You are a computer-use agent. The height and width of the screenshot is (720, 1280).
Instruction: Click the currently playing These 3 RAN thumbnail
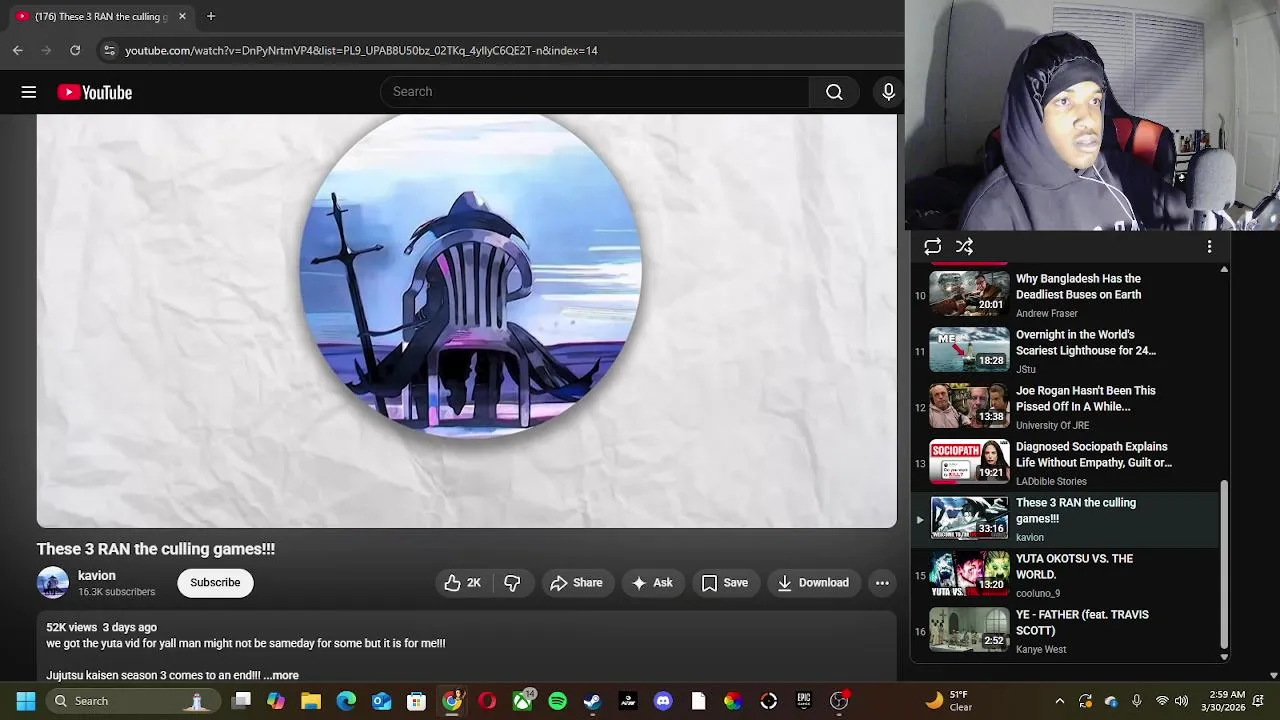click(969, 519)
